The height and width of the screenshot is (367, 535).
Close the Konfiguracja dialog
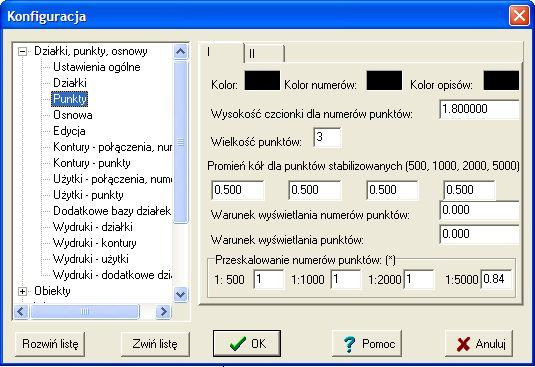tap(519, 16)
